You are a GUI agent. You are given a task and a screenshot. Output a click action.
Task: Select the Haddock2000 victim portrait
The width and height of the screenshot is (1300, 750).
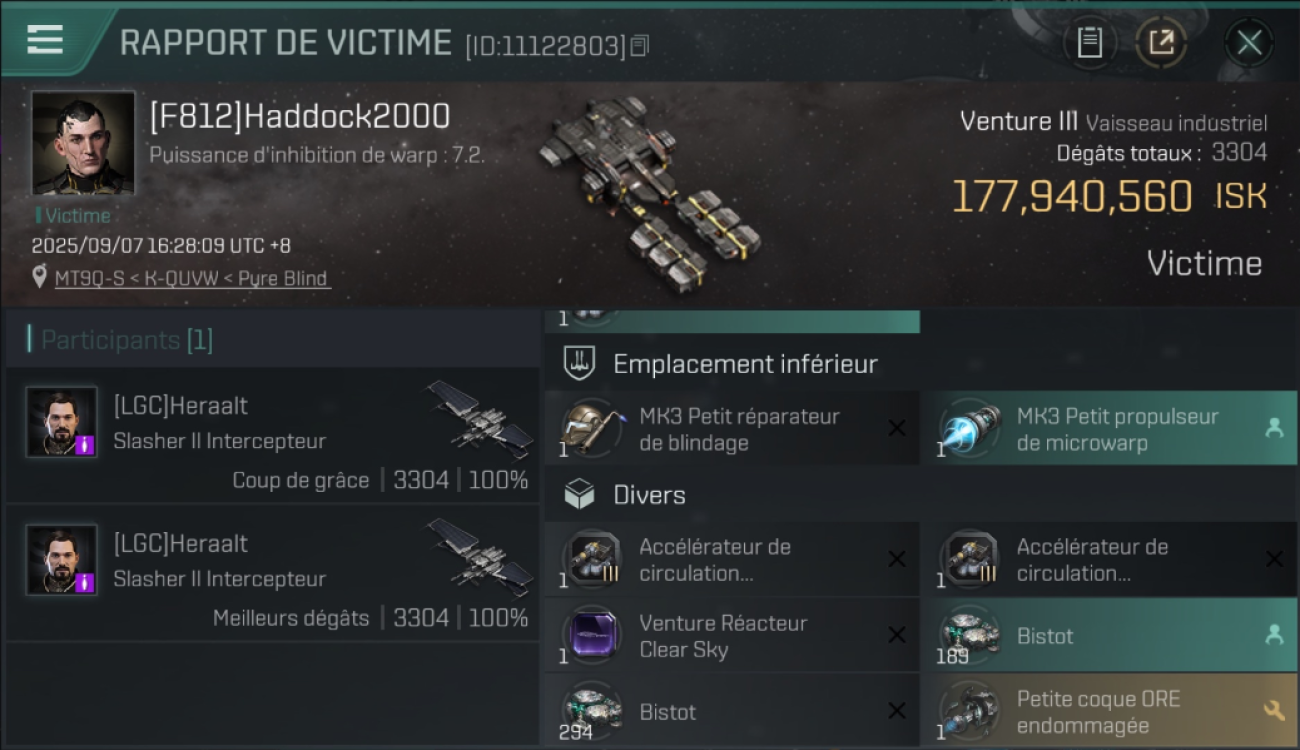click(83, 142)
